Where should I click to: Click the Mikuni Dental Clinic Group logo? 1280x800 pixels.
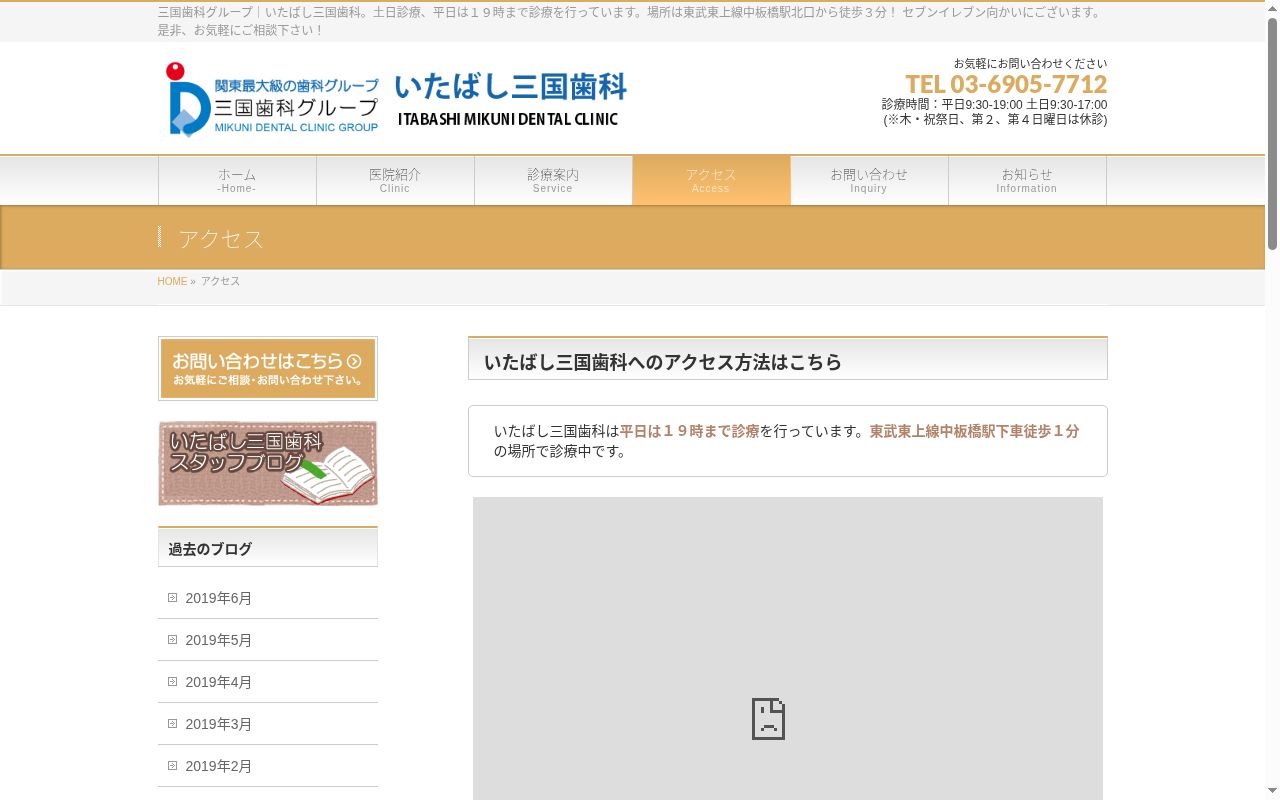click(273, 99)
